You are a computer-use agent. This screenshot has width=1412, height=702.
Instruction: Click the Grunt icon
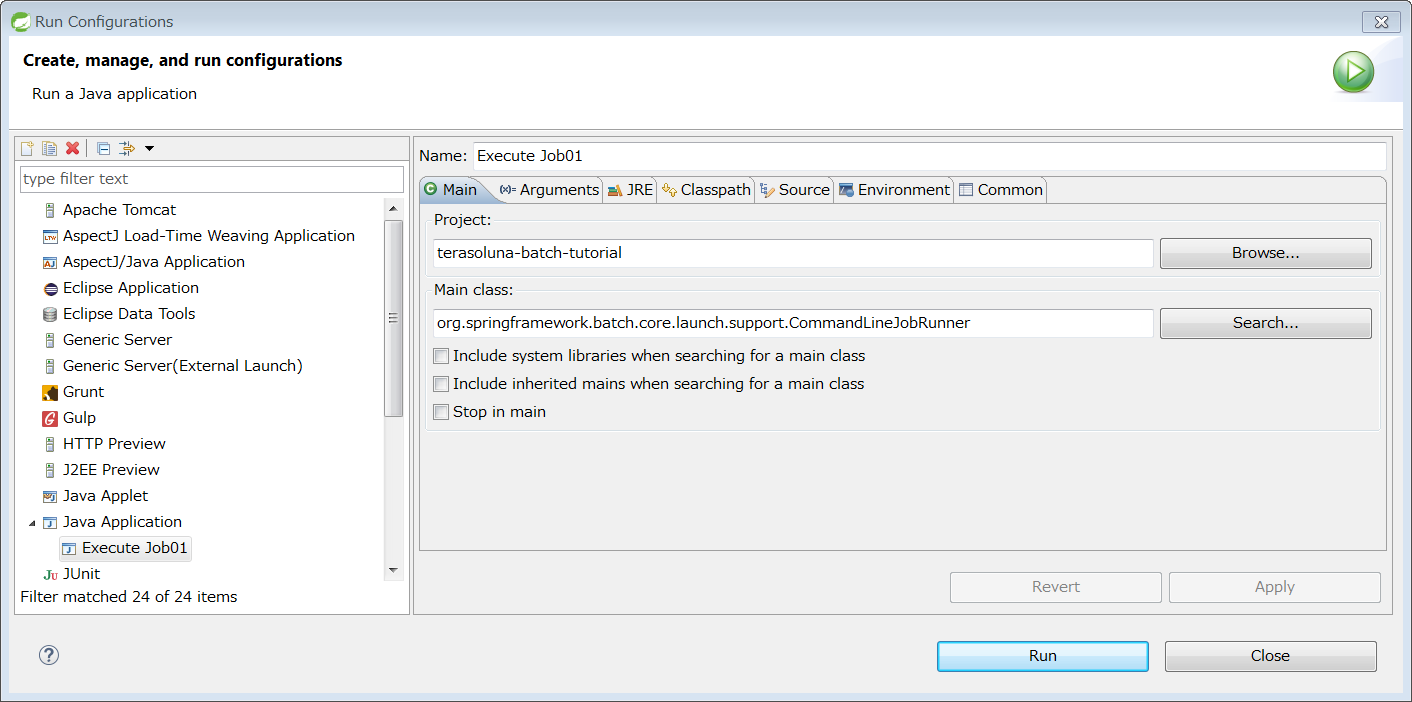(50, 392)
